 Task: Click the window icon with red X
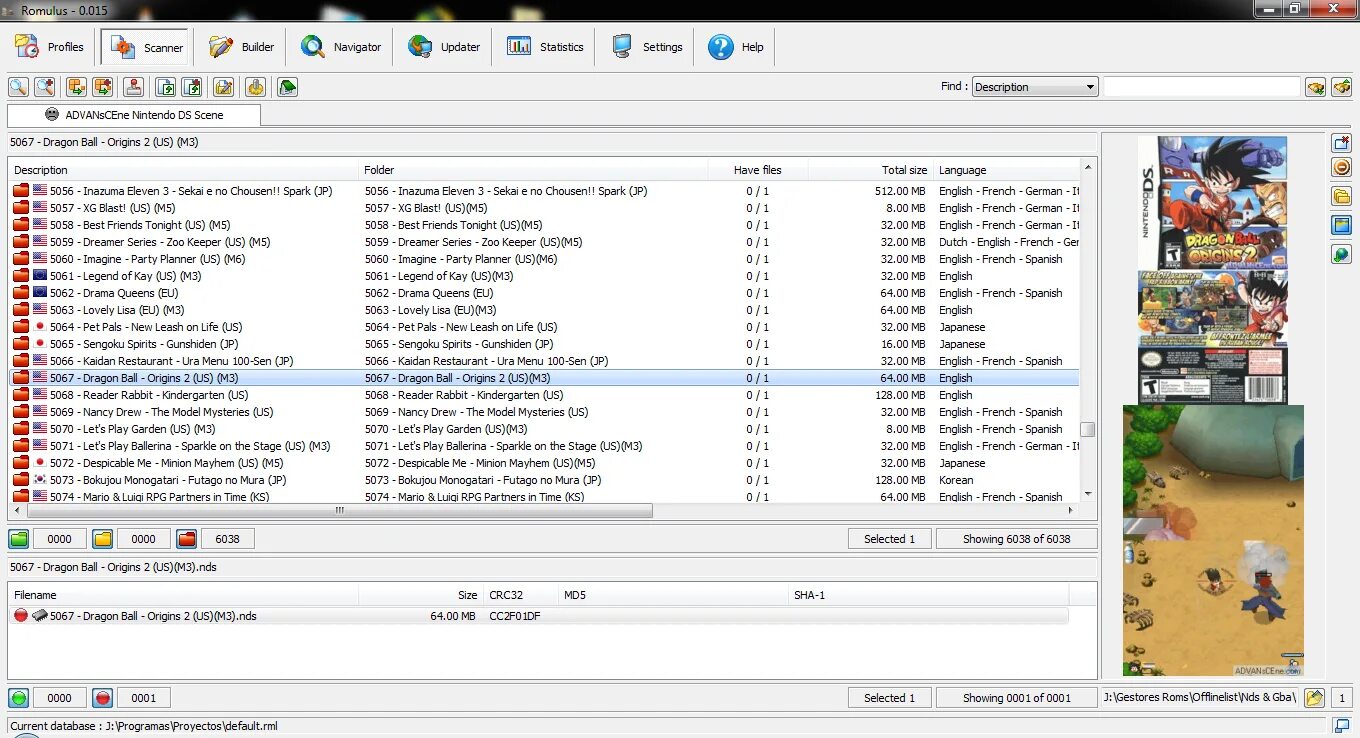(1342, 143)
